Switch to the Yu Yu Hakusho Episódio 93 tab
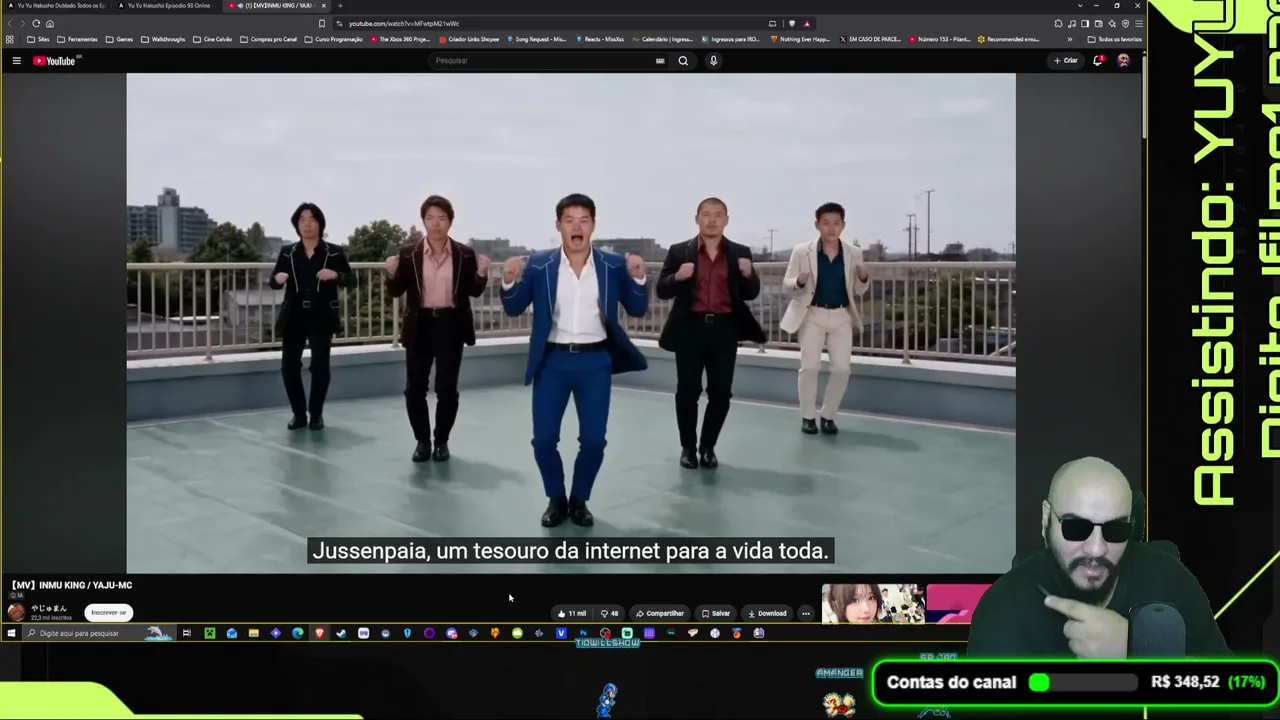This screenshot has height=720, width=1280. [168, 6]
